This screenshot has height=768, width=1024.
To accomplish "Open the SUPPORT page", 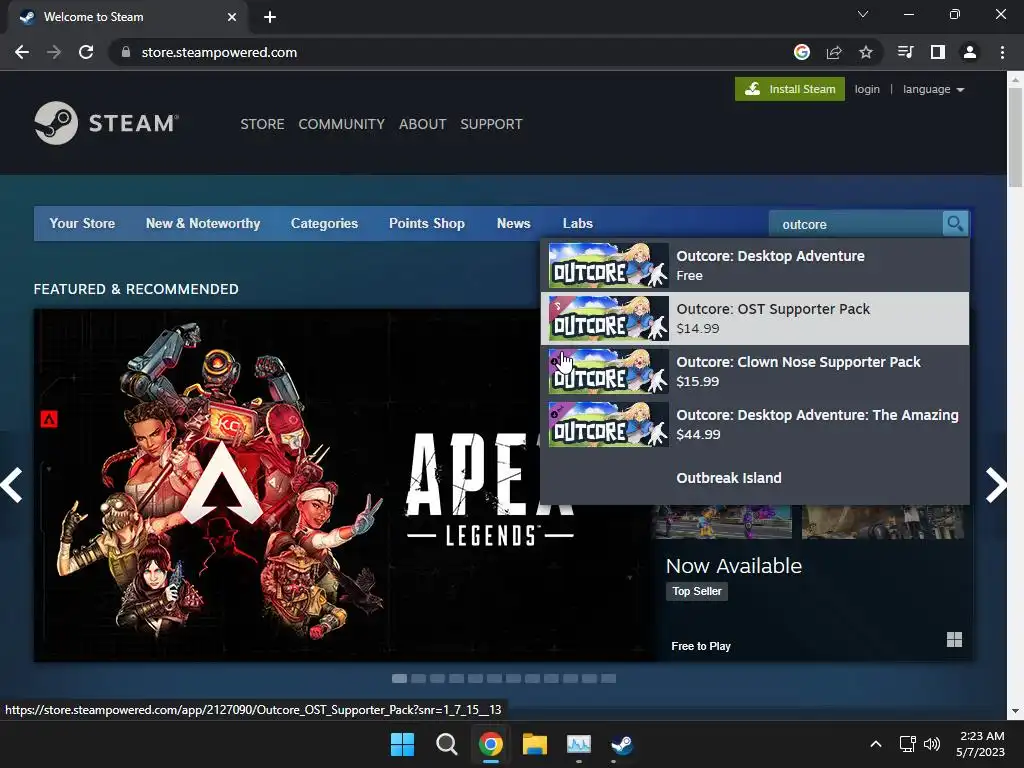I will pos(491,124).
